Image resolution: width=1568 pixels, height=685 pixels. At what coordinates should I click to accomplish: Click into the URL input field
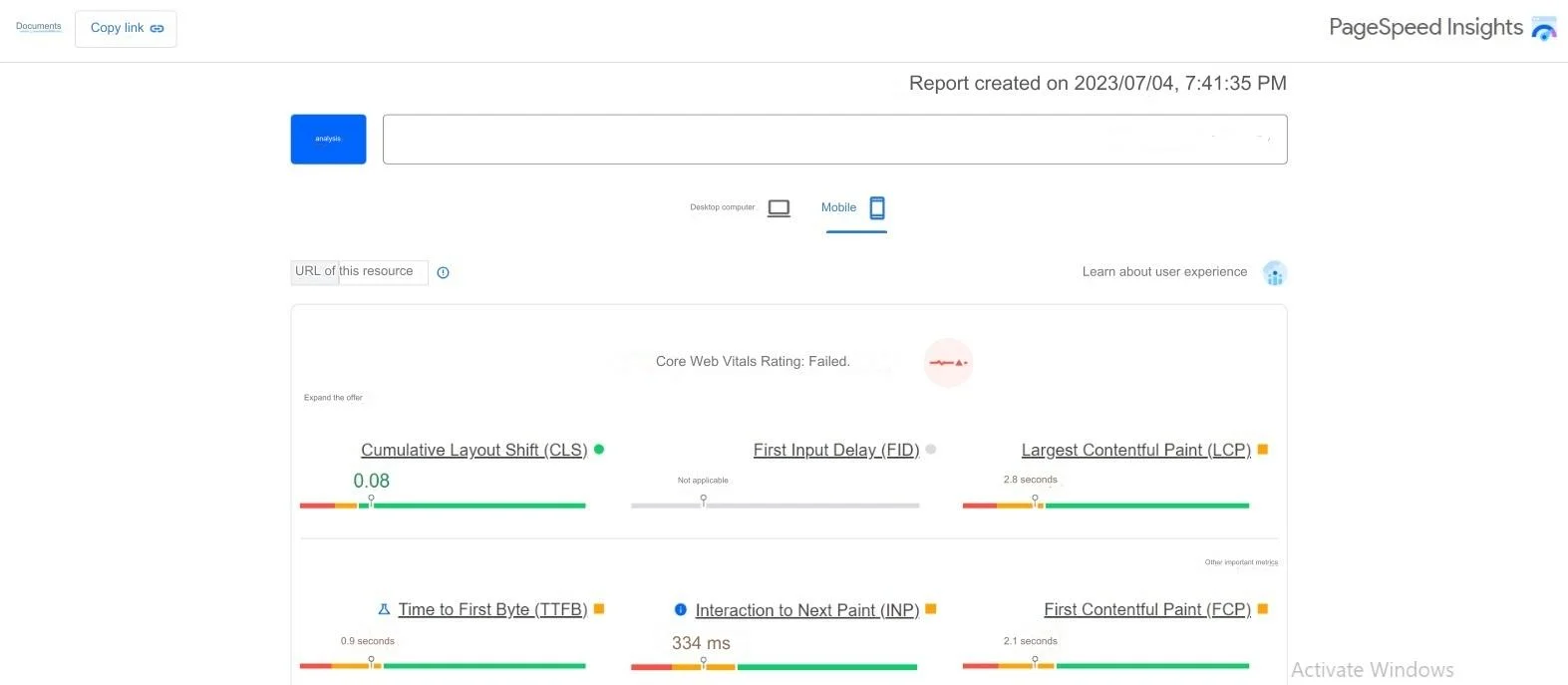835,140
